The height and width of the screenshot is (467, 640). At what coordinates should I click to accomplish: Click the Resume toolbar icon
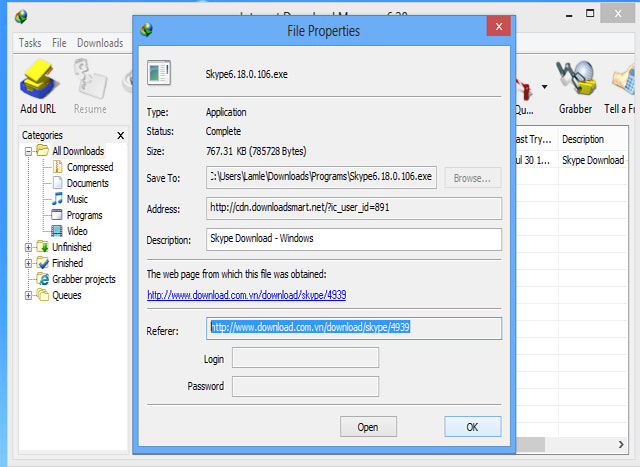(90, 79)
